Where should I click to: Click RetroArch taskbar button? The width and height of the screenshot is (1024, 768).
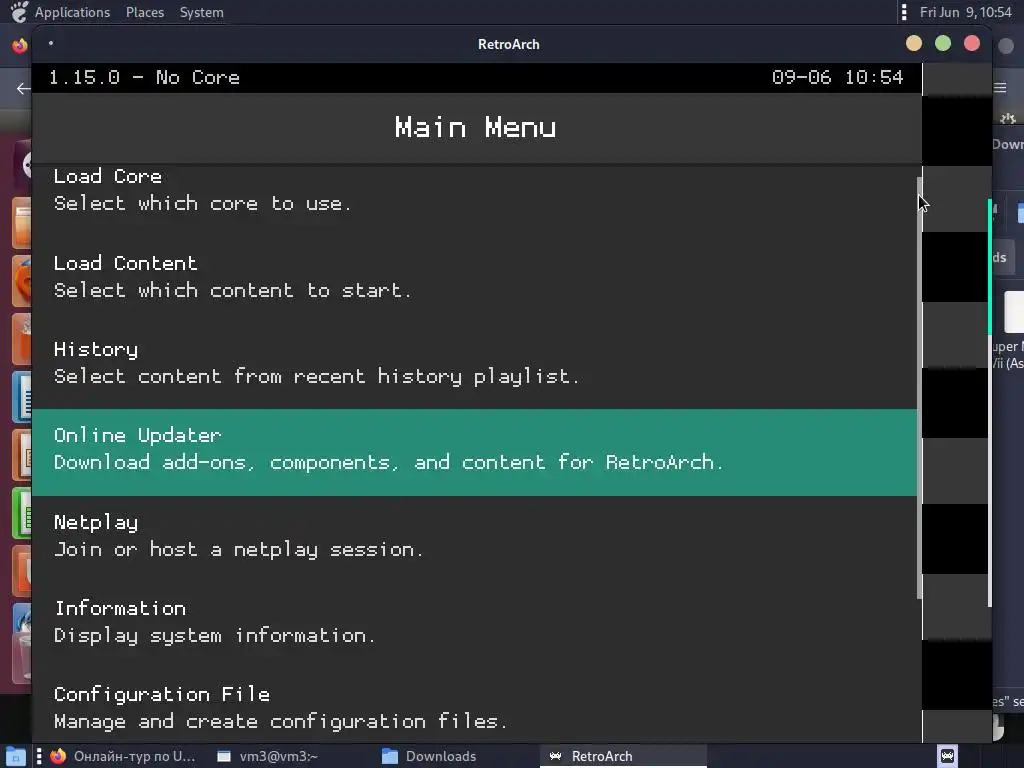[623, 756]
